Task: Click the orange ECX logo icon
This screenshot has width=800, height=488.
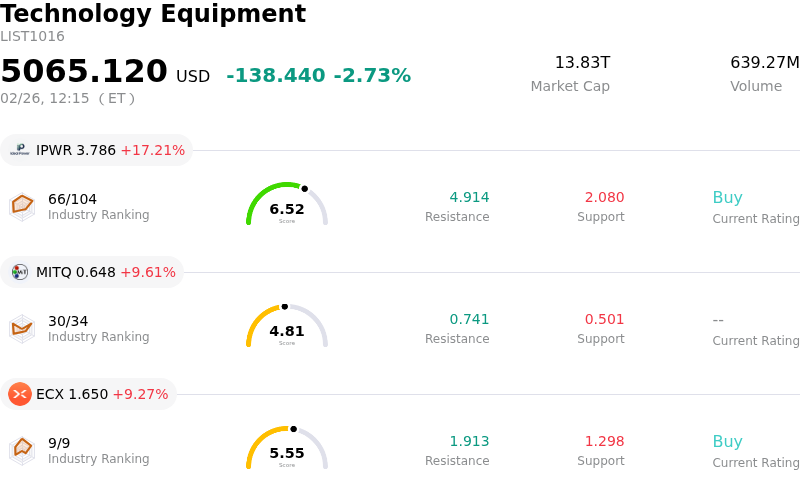Action: [x=20, y=394]
